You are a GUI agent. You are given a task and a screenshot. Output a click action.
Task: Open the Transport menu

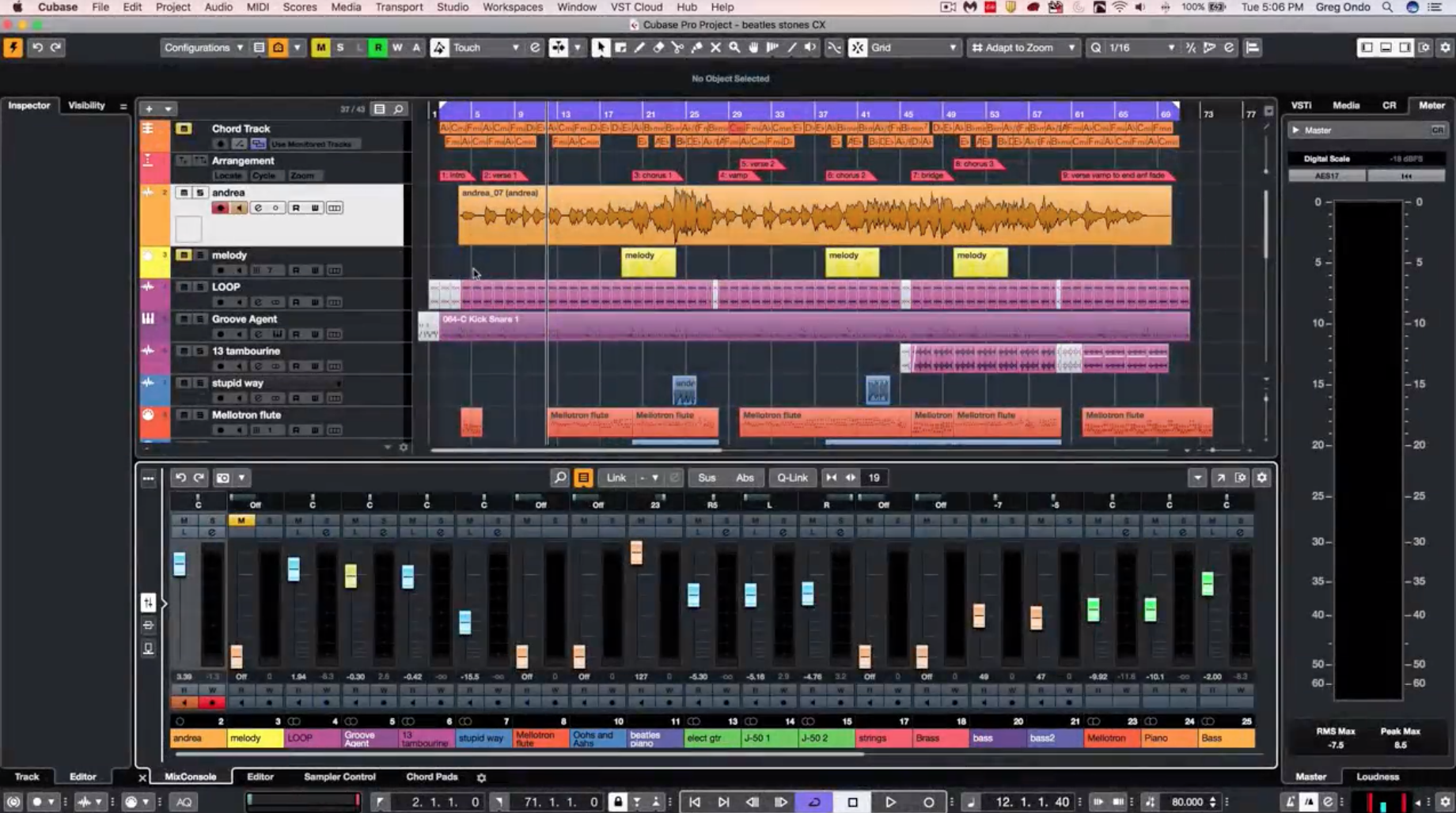click(x=399, y=7)
